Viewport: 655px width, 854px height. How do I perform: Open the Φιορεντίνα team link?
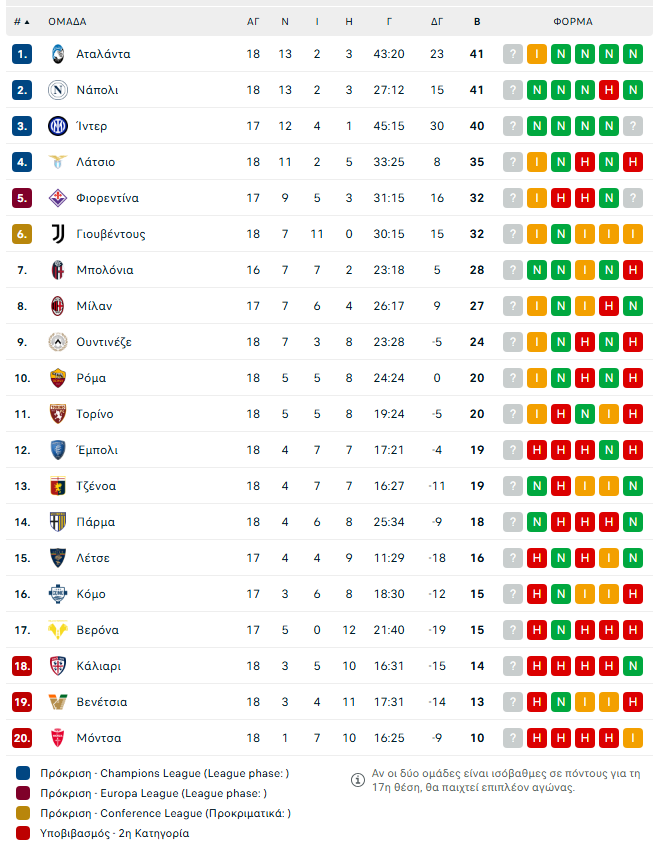coord(108,198)
